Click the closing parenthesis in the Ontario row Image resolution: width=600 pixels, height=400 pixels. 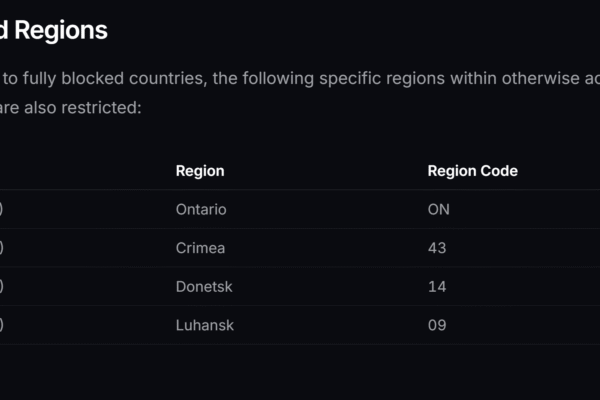point(2,210)
